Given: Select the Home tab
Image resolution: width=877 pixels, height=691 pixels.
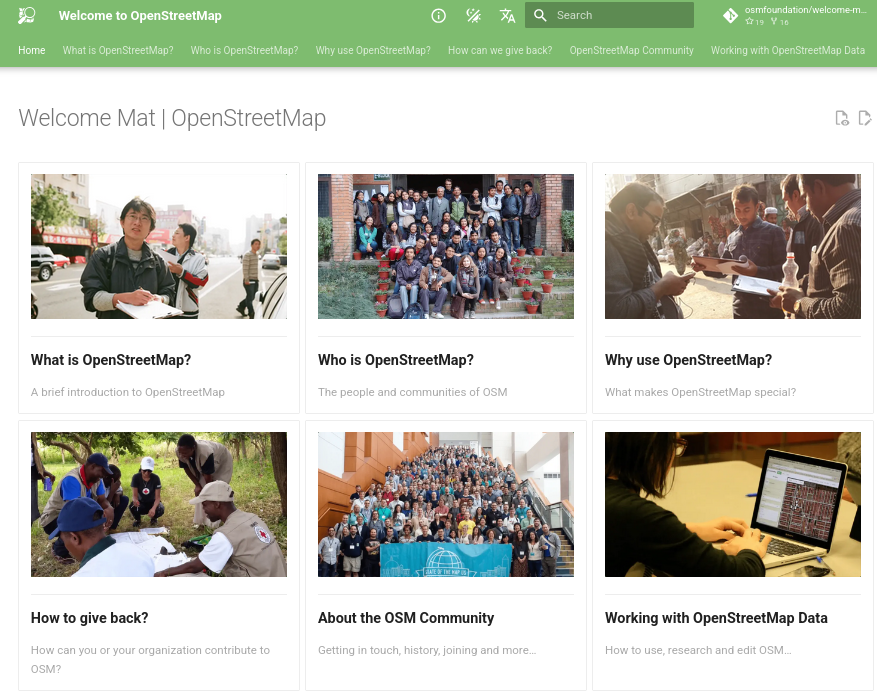Looking at the screenshot, I should (31, 50).
